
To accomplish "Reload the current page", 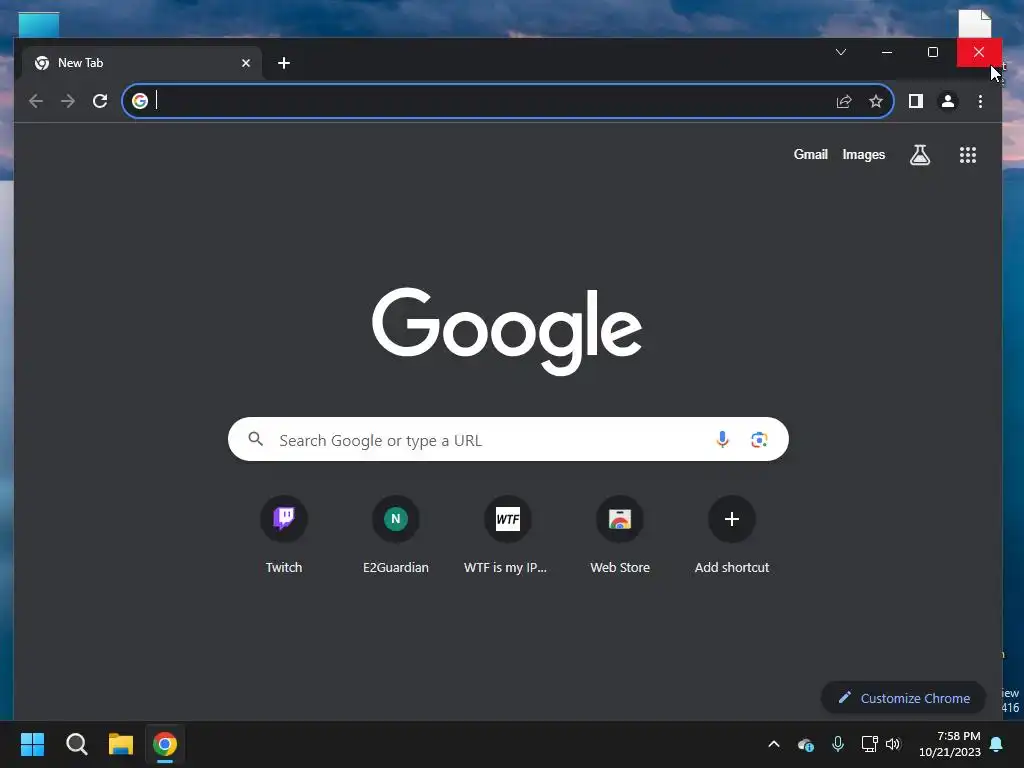I will [100, 101].
